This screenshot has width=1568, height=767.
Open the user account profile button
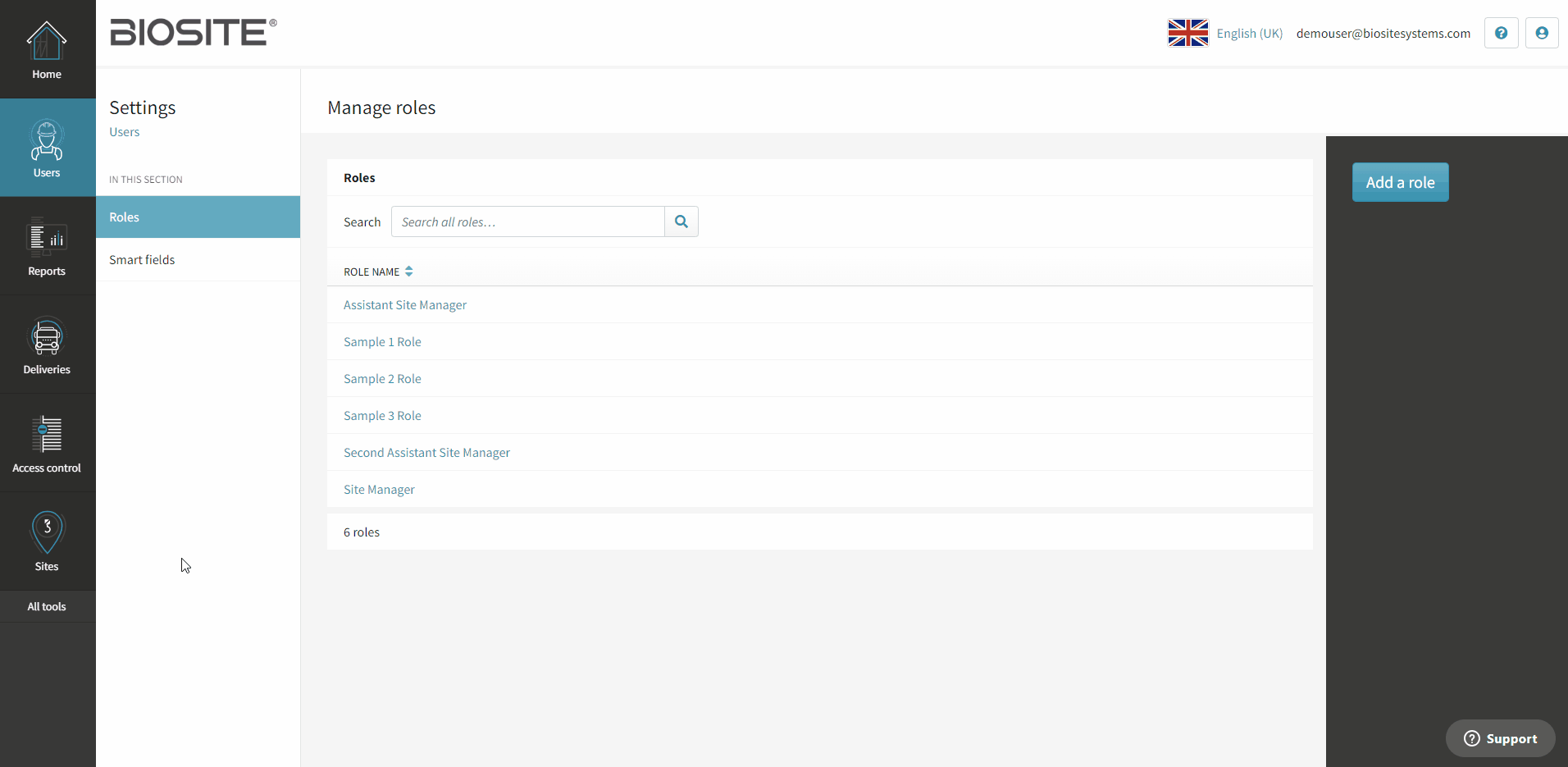1542,33
